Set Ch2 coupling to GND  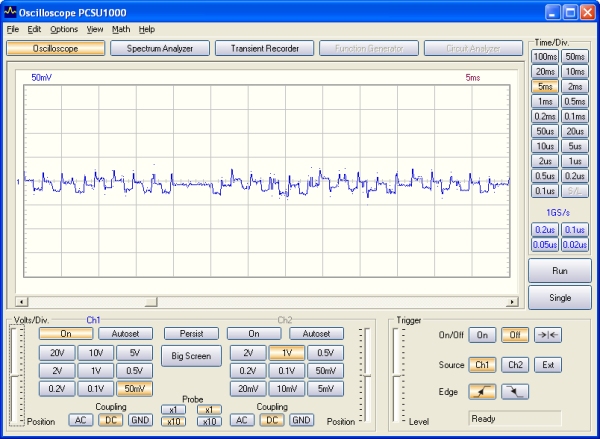point(301,420)
